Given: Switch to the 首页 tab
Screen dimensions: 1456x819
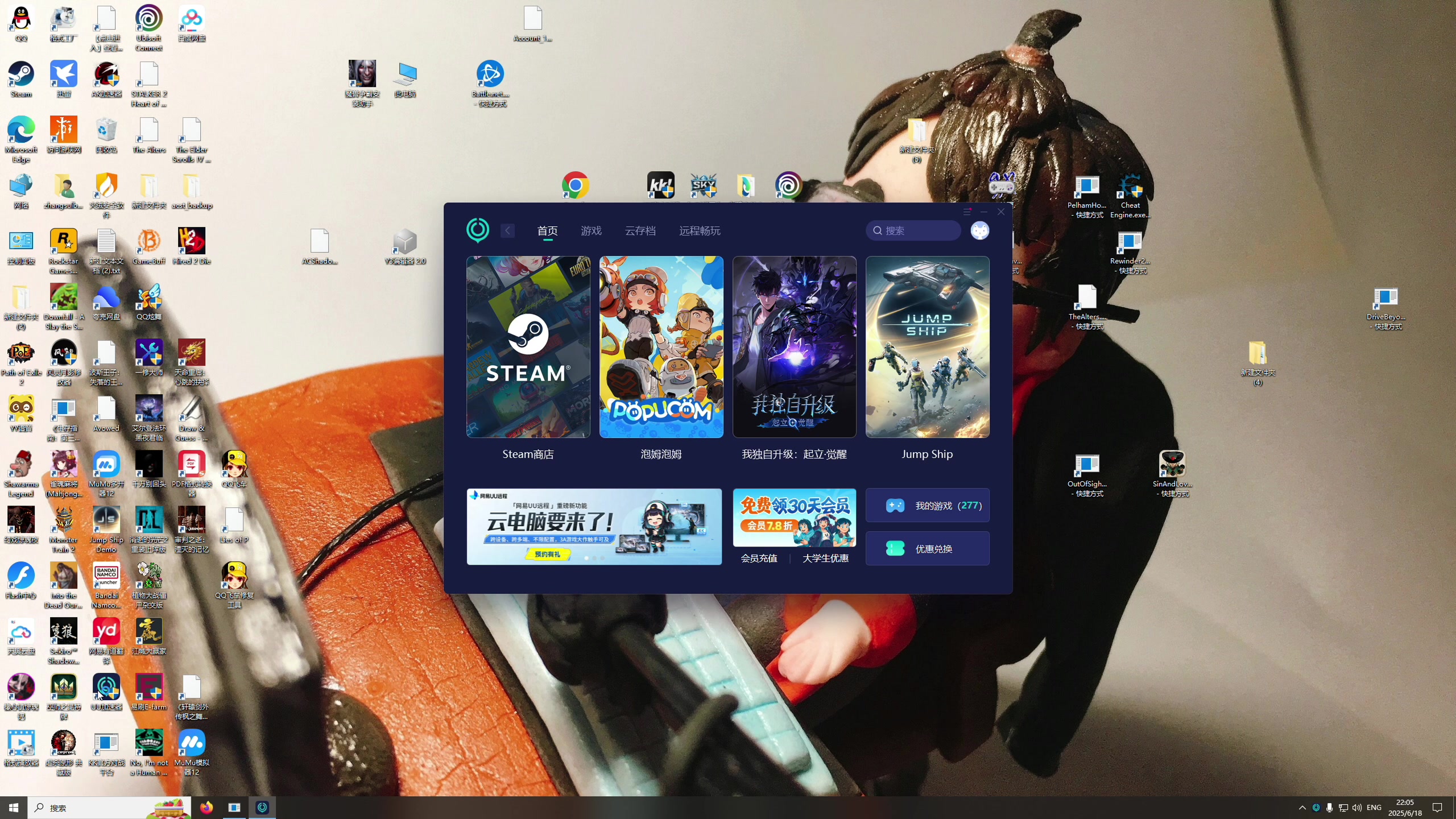Looking at the screenshot, I should click(x=547, y=230).
